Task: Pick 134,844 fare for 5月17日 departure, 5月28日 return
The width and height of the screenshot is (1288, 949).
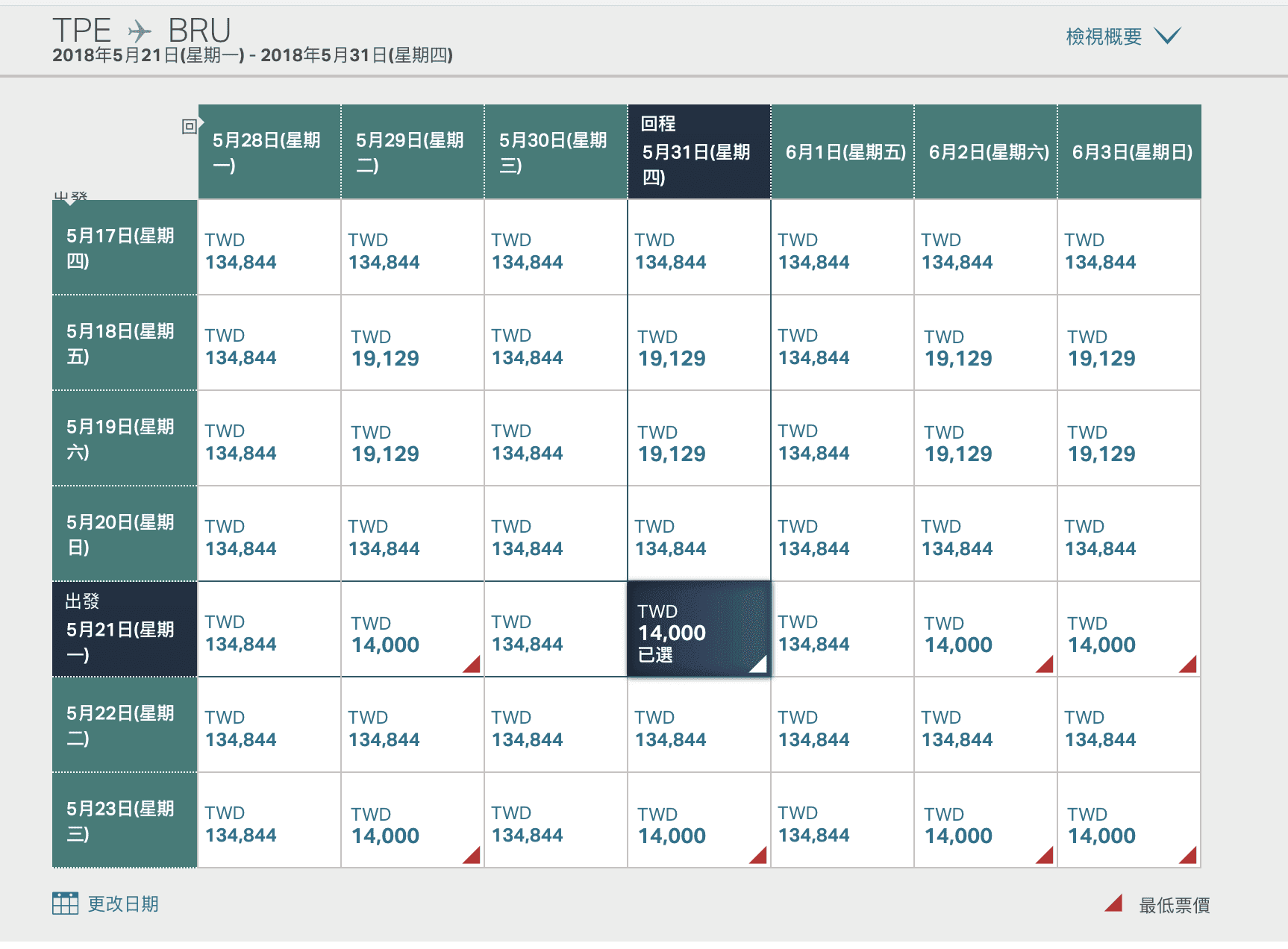Action: [x=269, y=248]
